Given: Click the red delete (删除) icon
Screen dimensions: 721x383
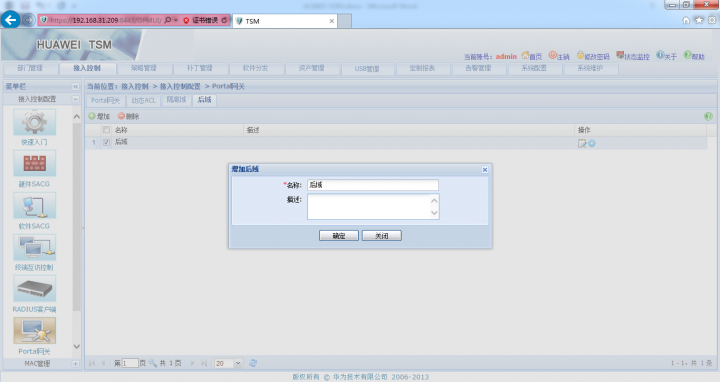Looking at the screenshot, I should (121, 116).
